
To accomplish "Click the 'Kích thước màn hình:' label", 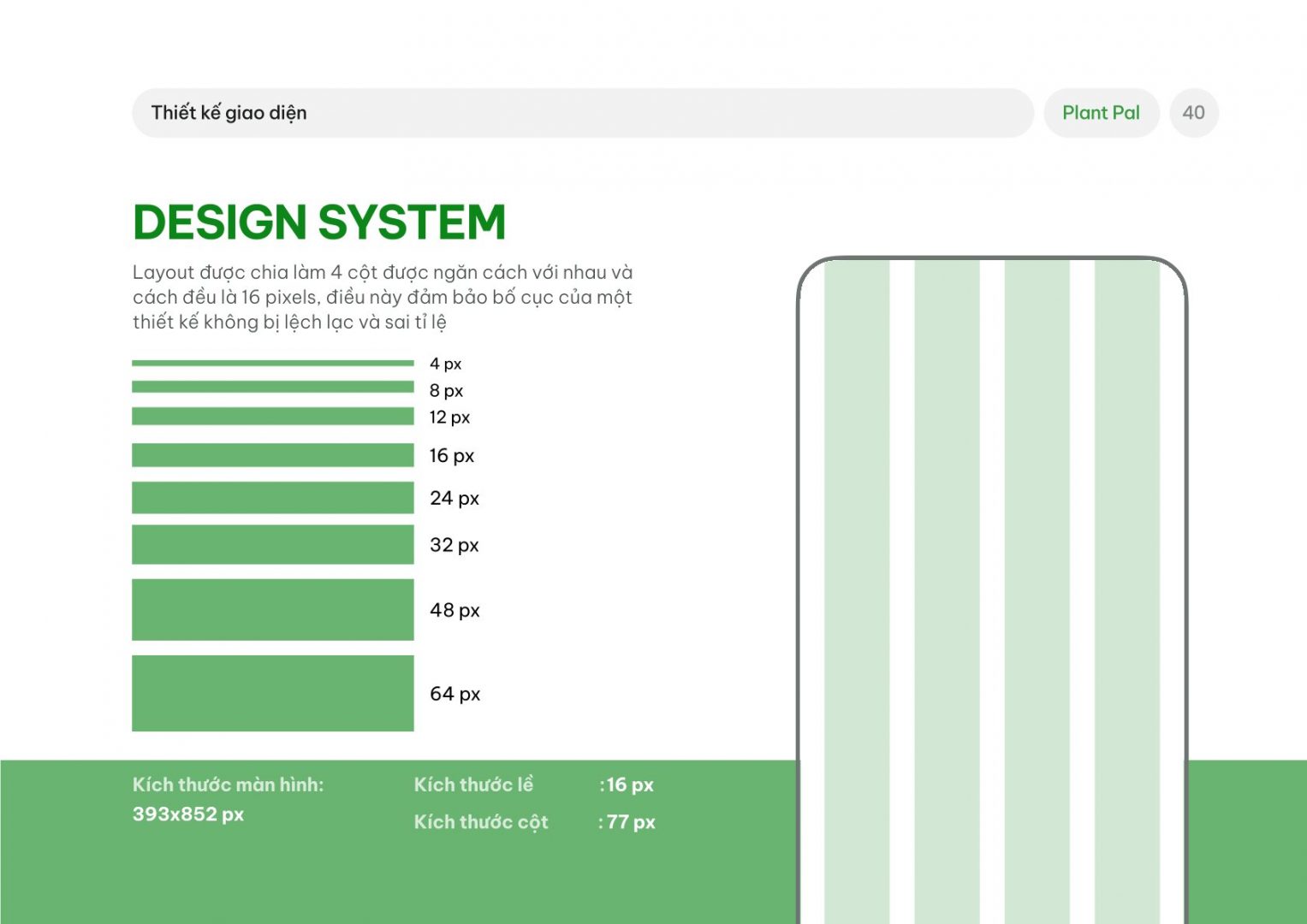I will pyautogui.click(x=229, y=785).
